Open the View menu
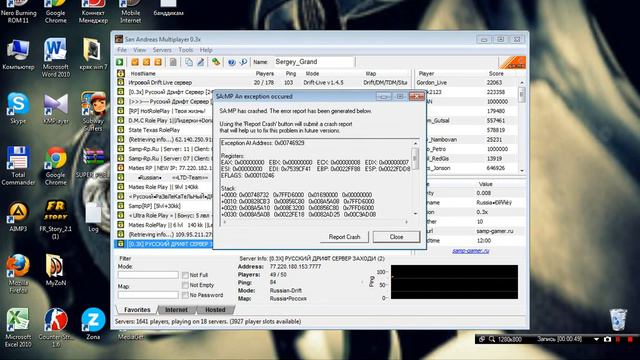 tap(140, 50)
